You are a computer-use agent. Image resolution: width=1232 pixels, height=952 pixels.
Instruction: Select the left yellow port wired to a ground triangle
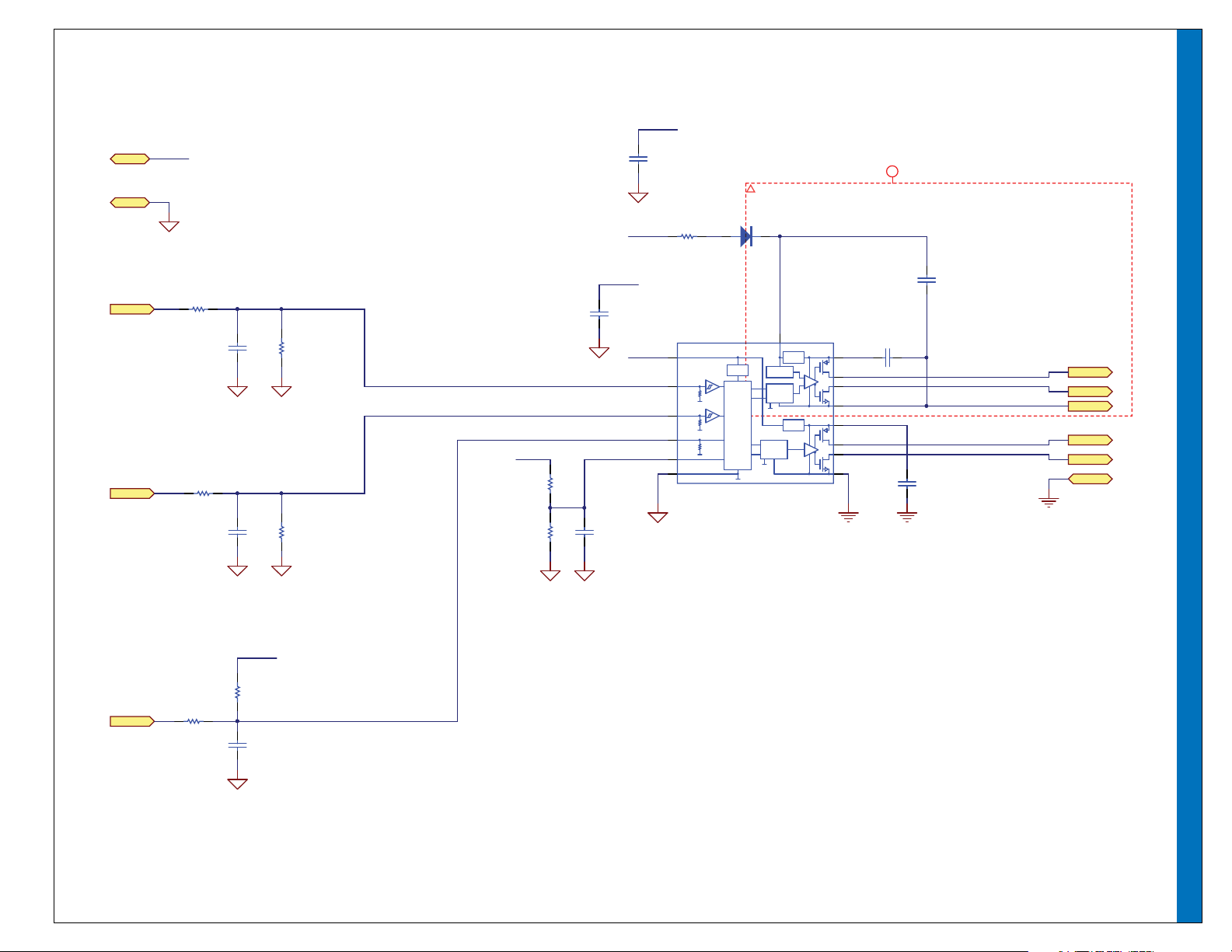(x=130, y=202)
